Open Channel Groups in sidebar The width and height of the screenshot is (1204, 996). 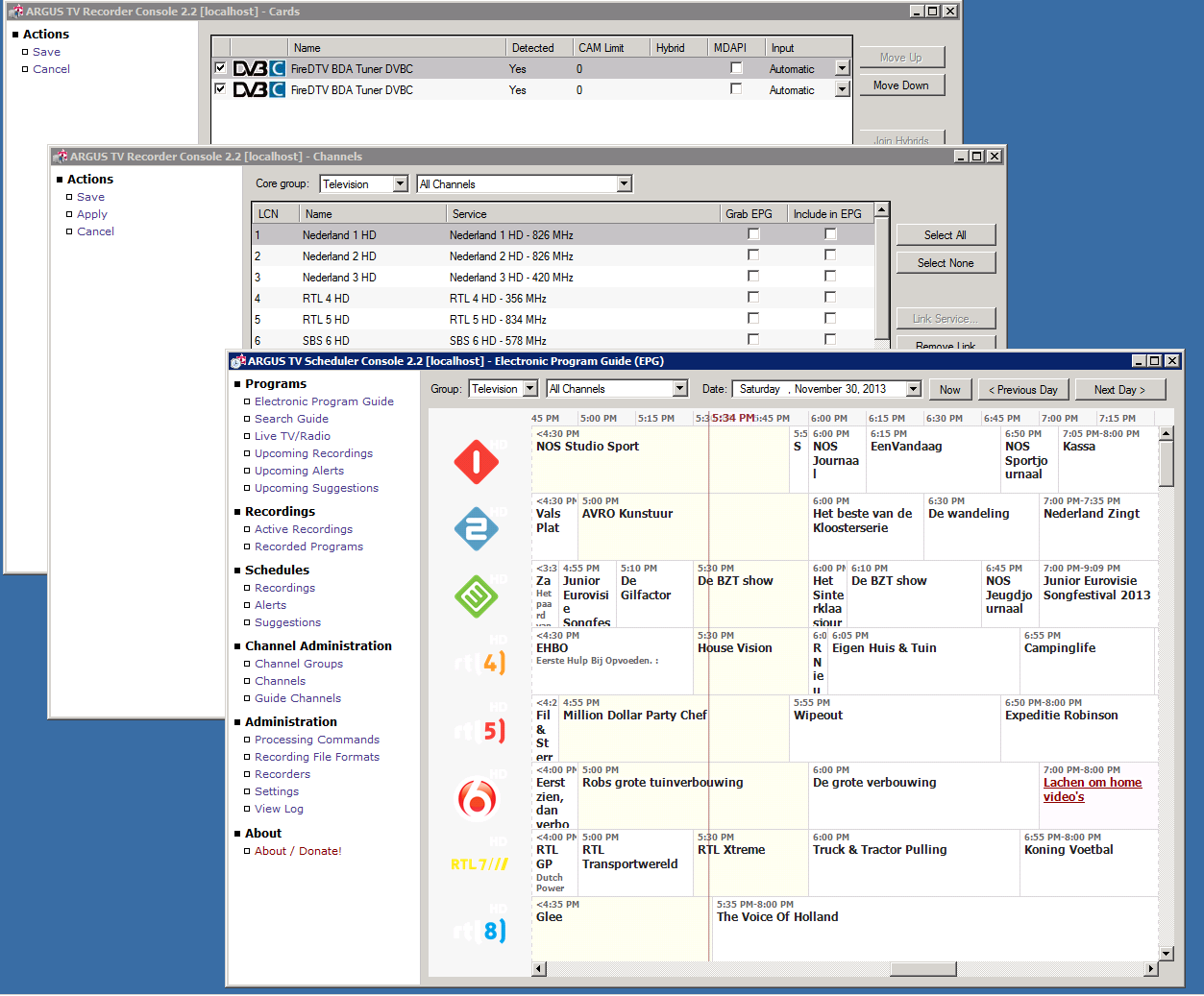pyautogui.click(x=299, y=664)
